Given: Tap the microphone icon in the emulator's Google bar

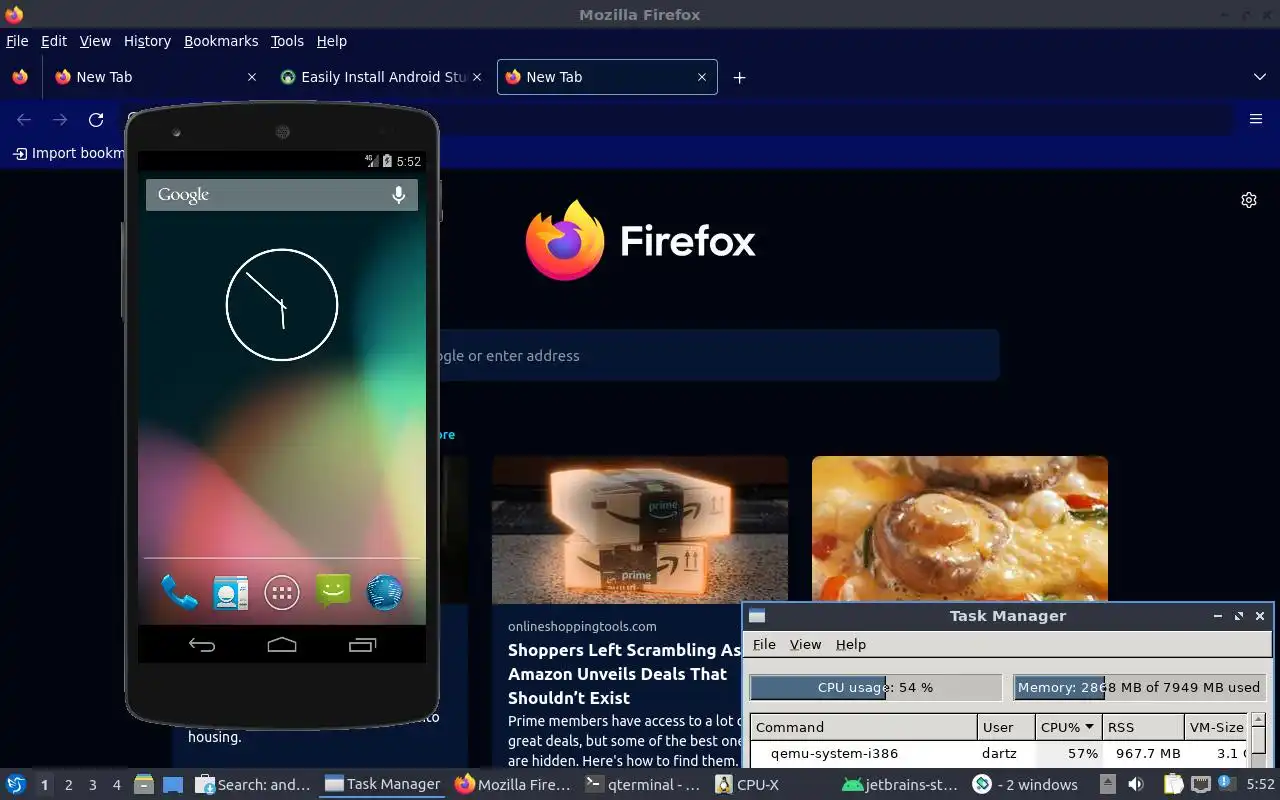Looking at the screenshot, I should pyautogui.click(x=398, y=195).
